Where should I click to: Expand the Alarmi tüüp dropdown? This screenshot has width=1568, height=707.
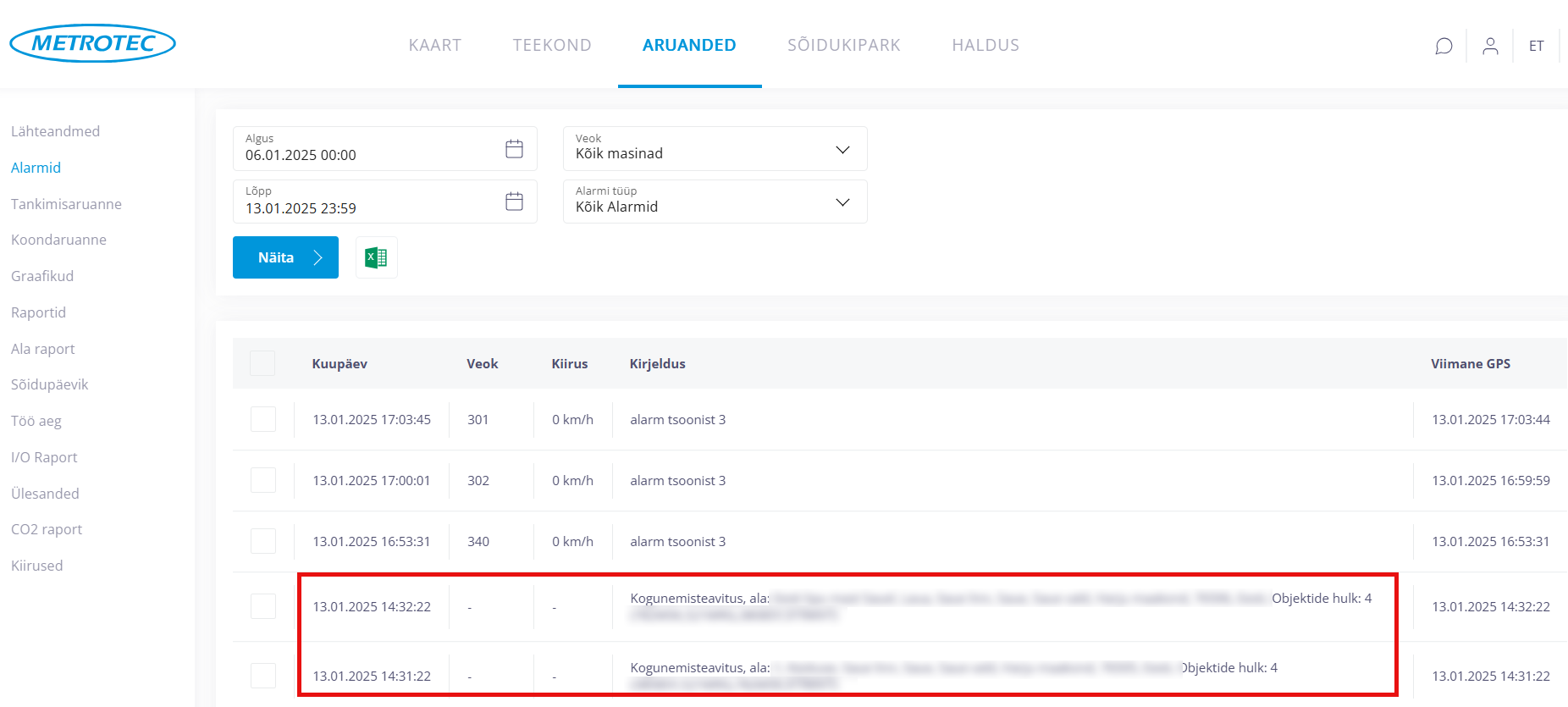point(715,202)
